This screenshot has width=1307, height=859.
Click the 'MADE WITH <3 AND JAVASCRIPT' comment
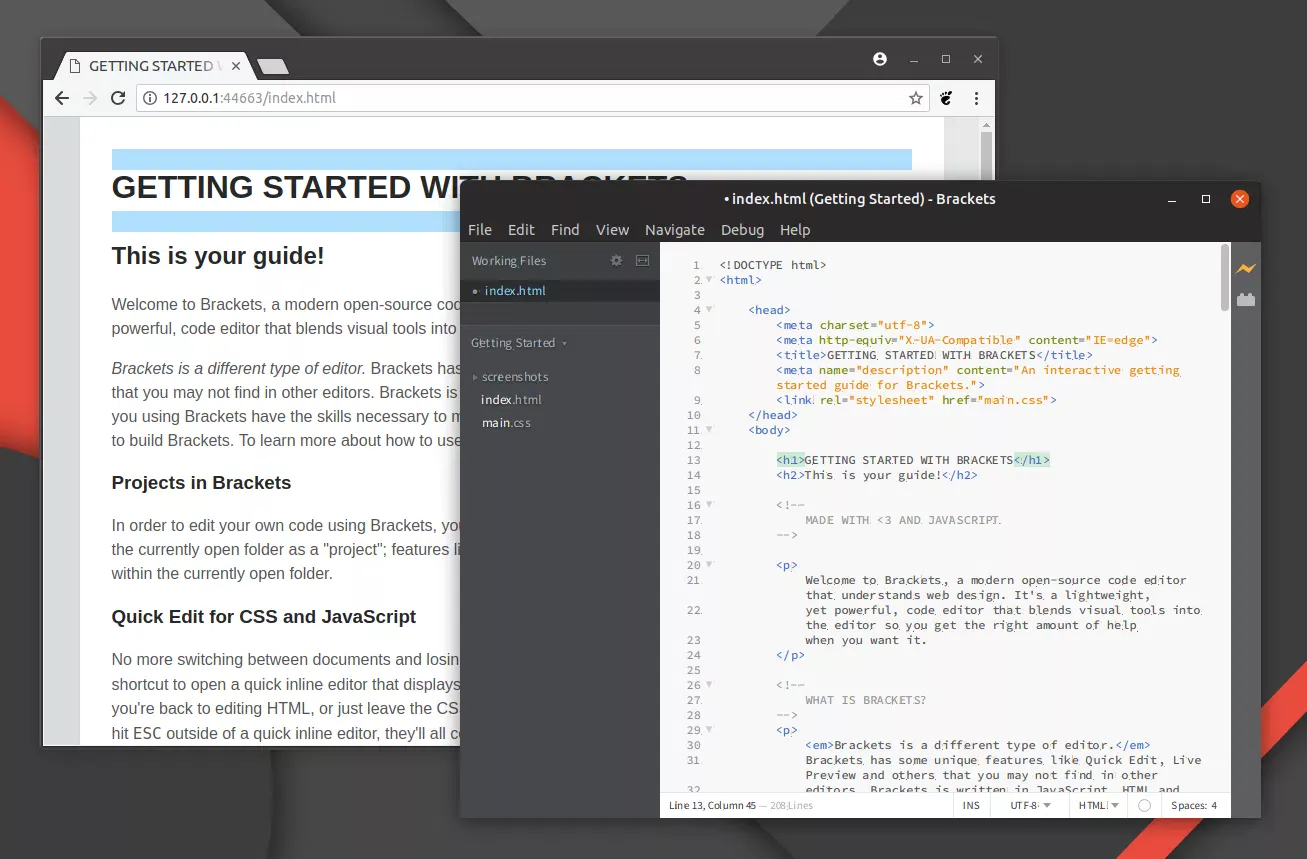[x=903, y=520]
